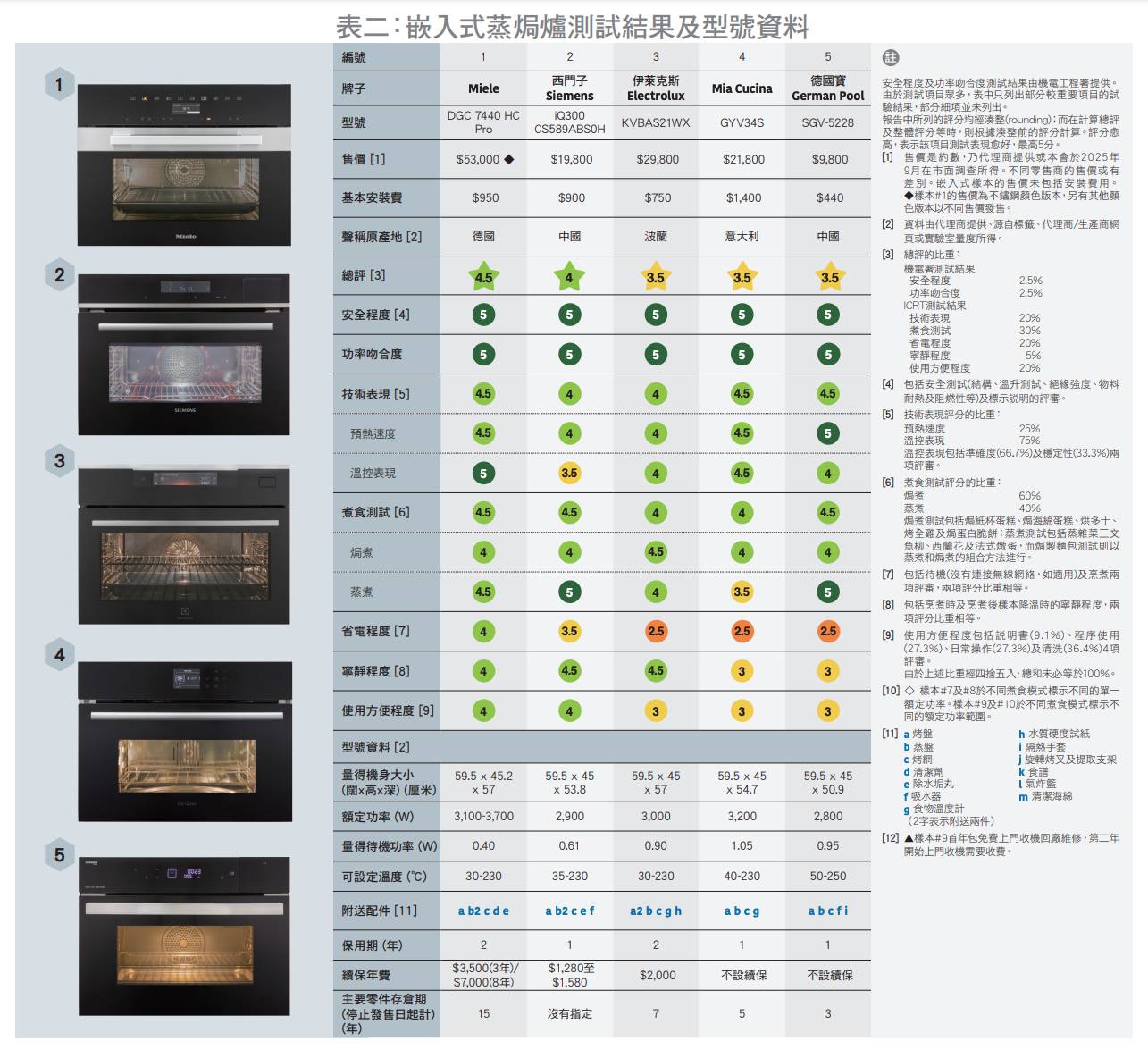Click the KVBAS21WX model number cell
Viewport: 1148px width, 1058px height.
coord(655,122)
